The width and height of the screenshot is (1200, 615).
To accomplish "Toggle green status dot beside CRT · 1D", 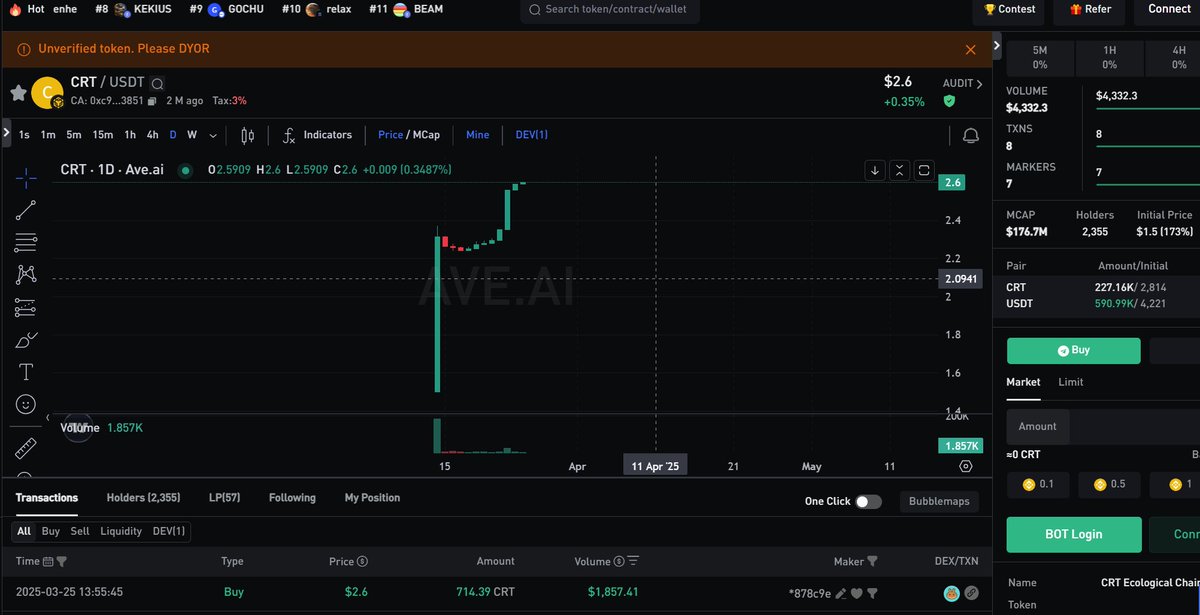I will 185,170.
